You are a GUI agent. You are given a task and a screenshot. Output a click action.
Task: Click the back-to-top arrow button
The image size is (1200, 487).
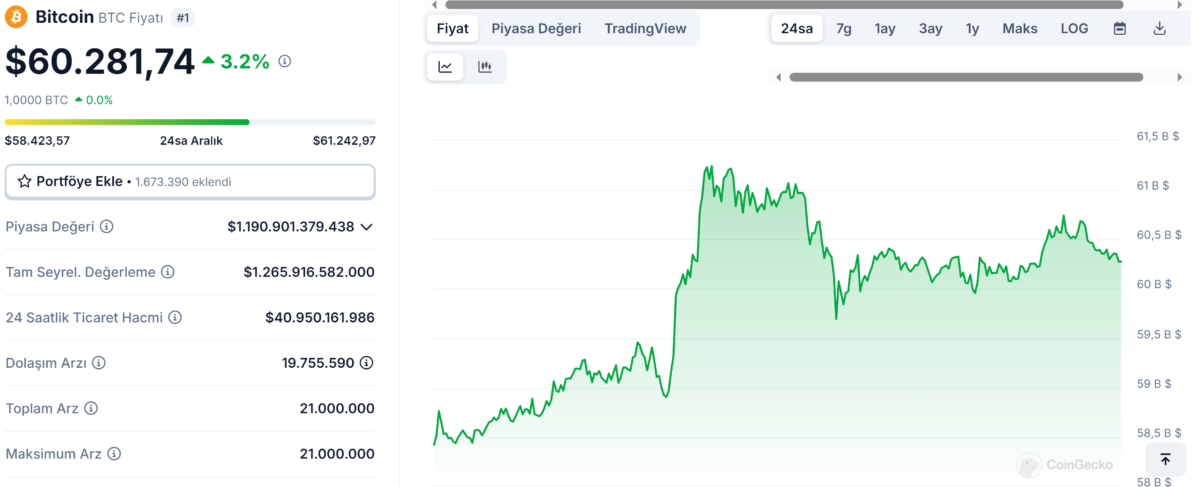pyautogui.click(x=1165, y=459)
